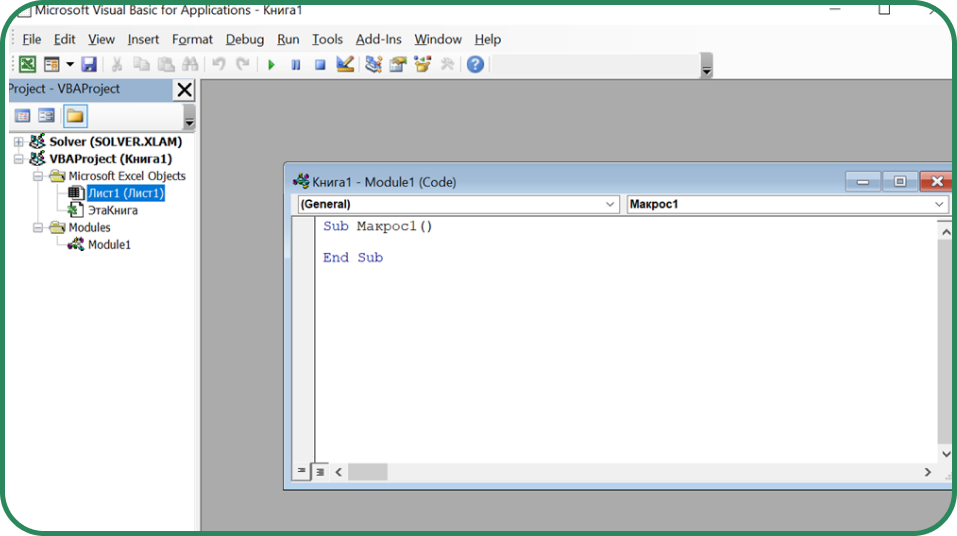Open Find with the binoculars icon
Viewport: 957px width, 536px height.
pos(190,64)
